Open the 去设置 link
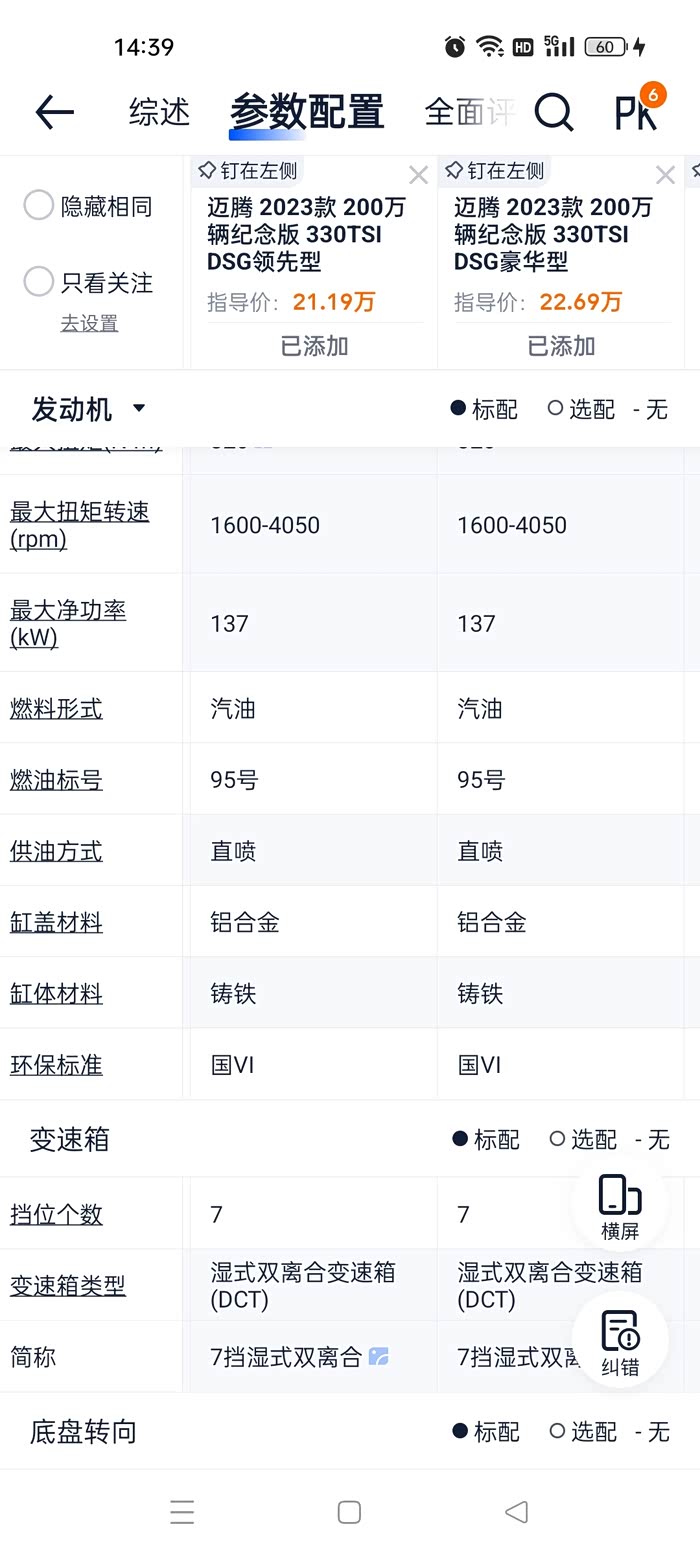700x1555 pixels. 89,323
